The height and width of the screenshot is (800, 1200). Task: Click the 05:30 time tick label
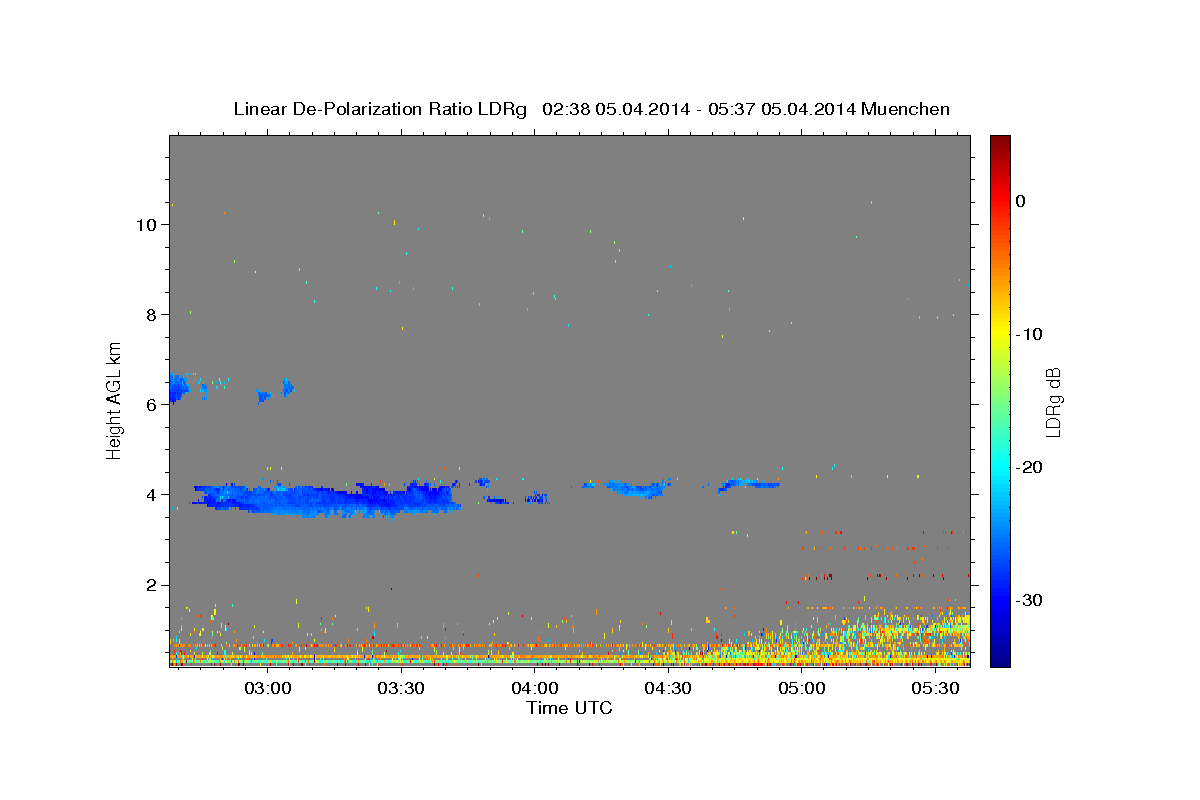[x=935, y=688]
